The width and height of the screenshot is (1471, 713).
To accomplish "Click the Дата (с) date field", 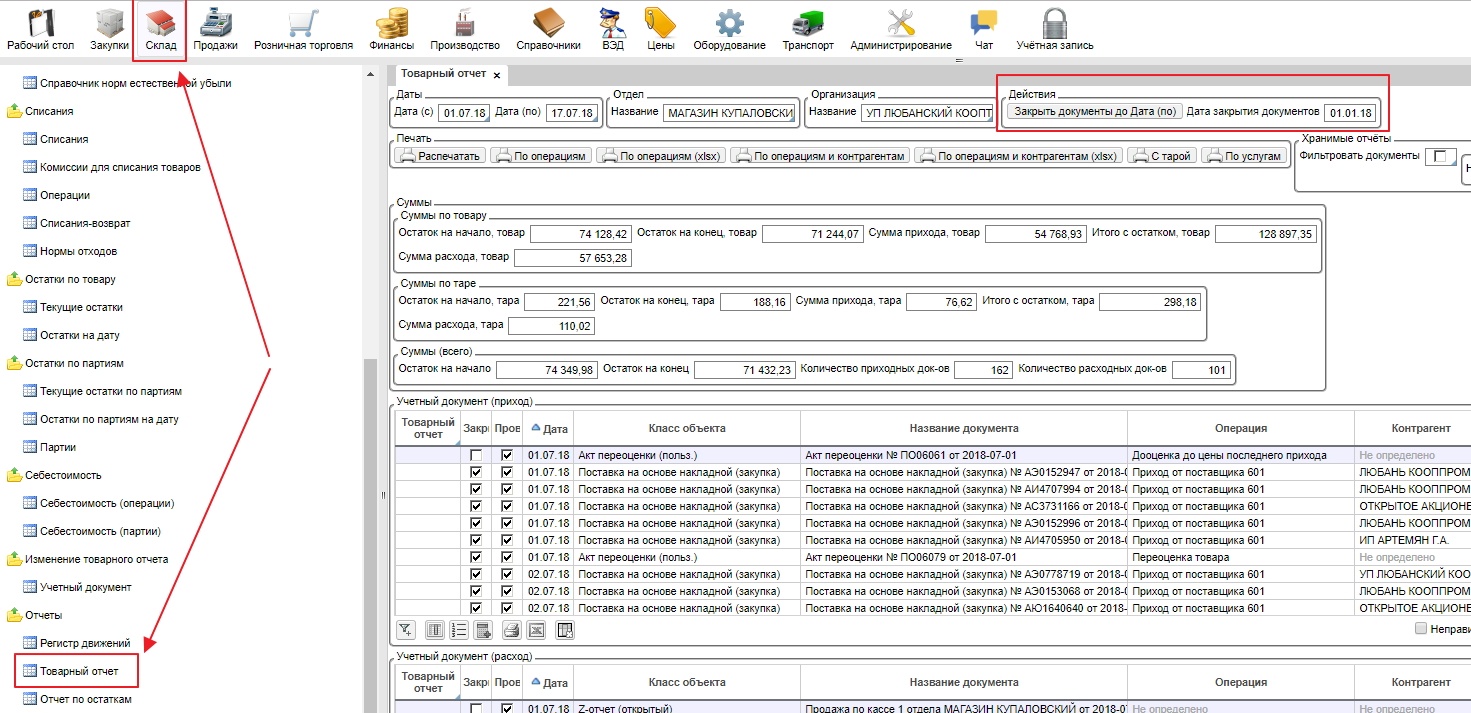I will click(462, 113).
